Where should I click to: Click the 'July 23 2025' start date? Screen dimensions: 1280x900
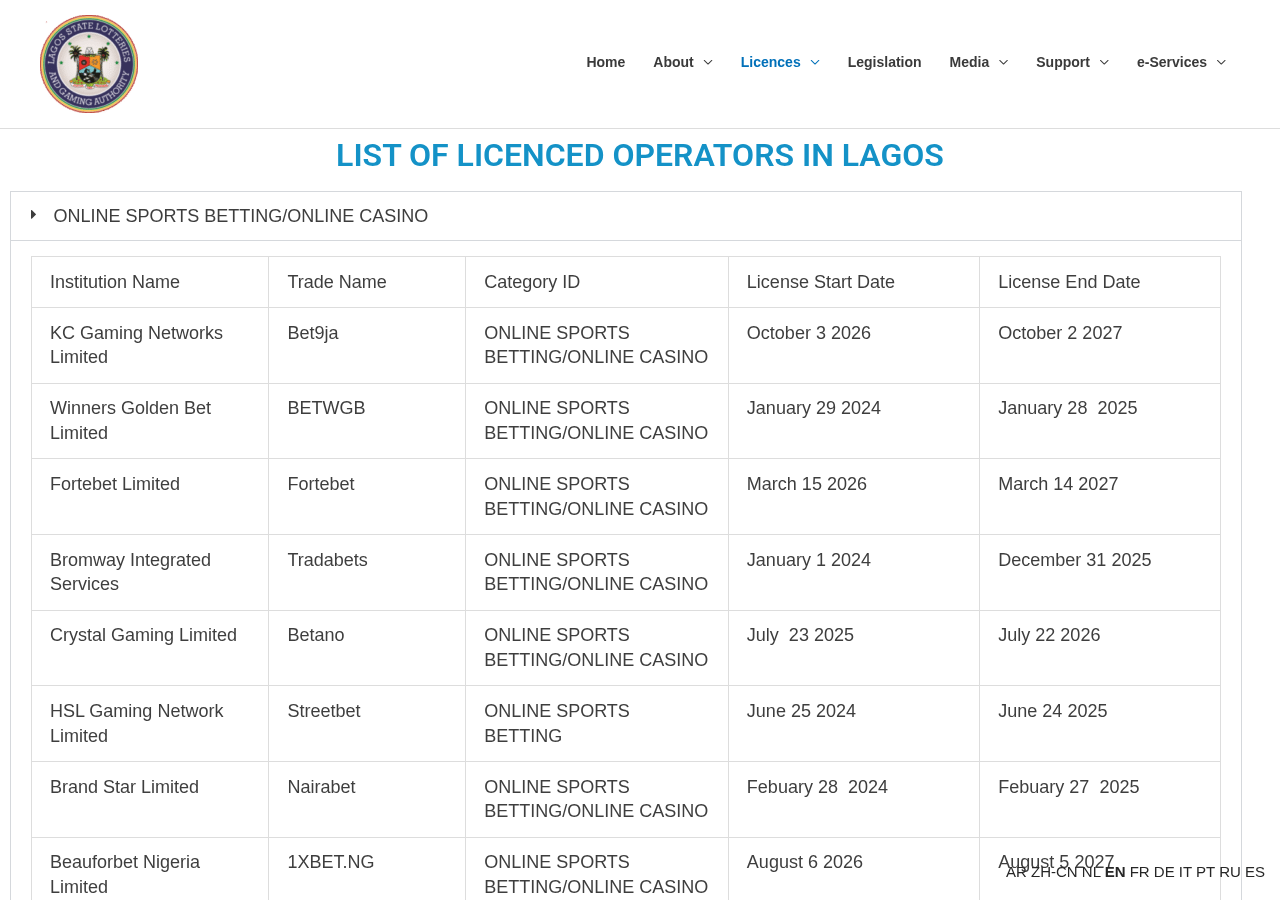pyautogui.click(x=800, y=635)
